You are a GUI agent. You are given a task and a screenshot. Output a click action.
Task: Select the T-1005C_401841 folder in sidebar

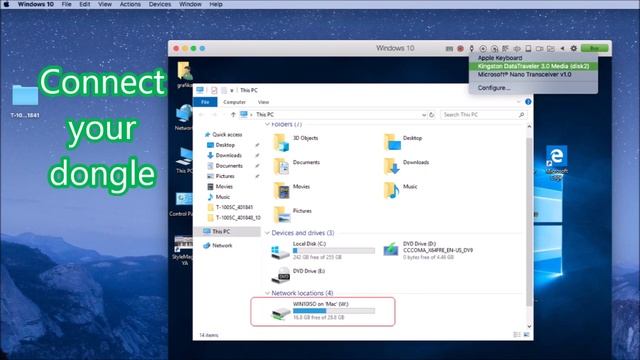point(230,207)
